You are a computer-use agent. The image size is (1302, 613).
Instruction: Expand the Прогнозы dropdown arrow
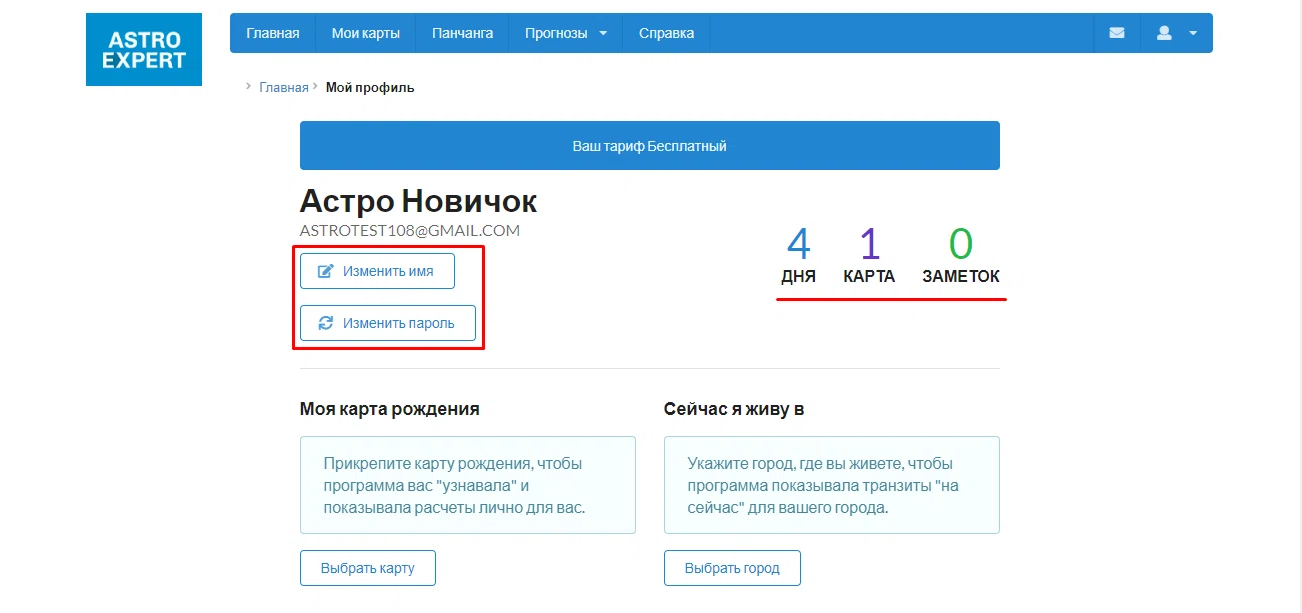603,33
